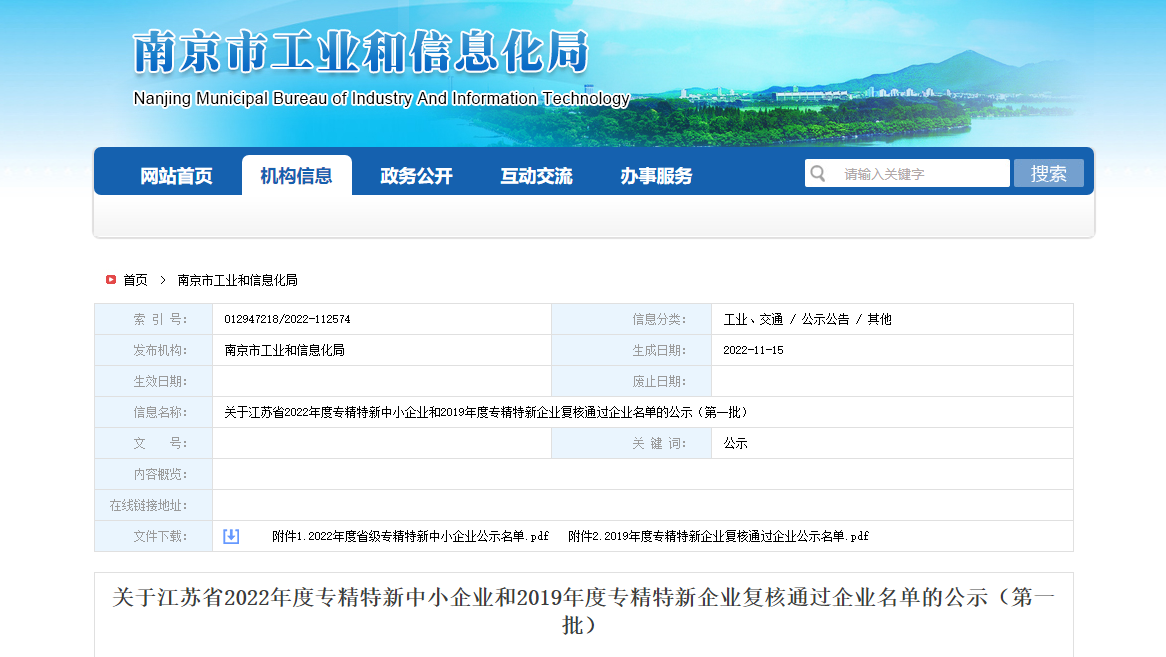Click the 信息分类 label cell

click(631, 319)
